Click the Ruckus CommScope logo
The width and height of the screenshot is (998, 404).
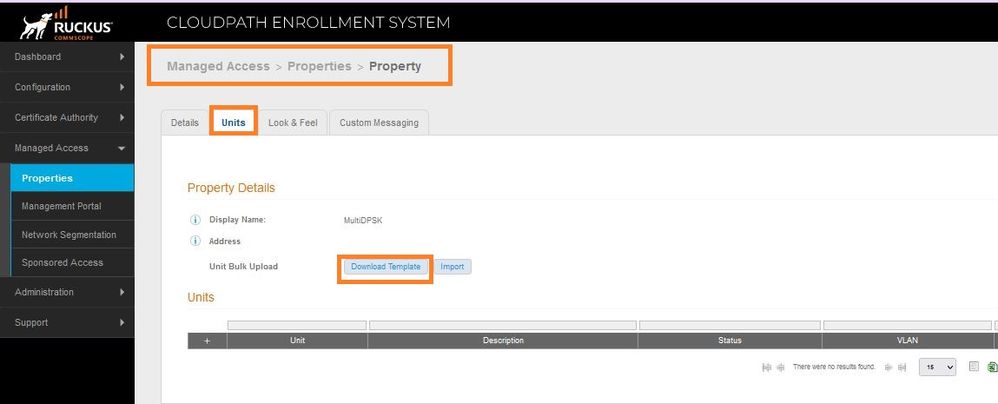(x=66, y=23)
